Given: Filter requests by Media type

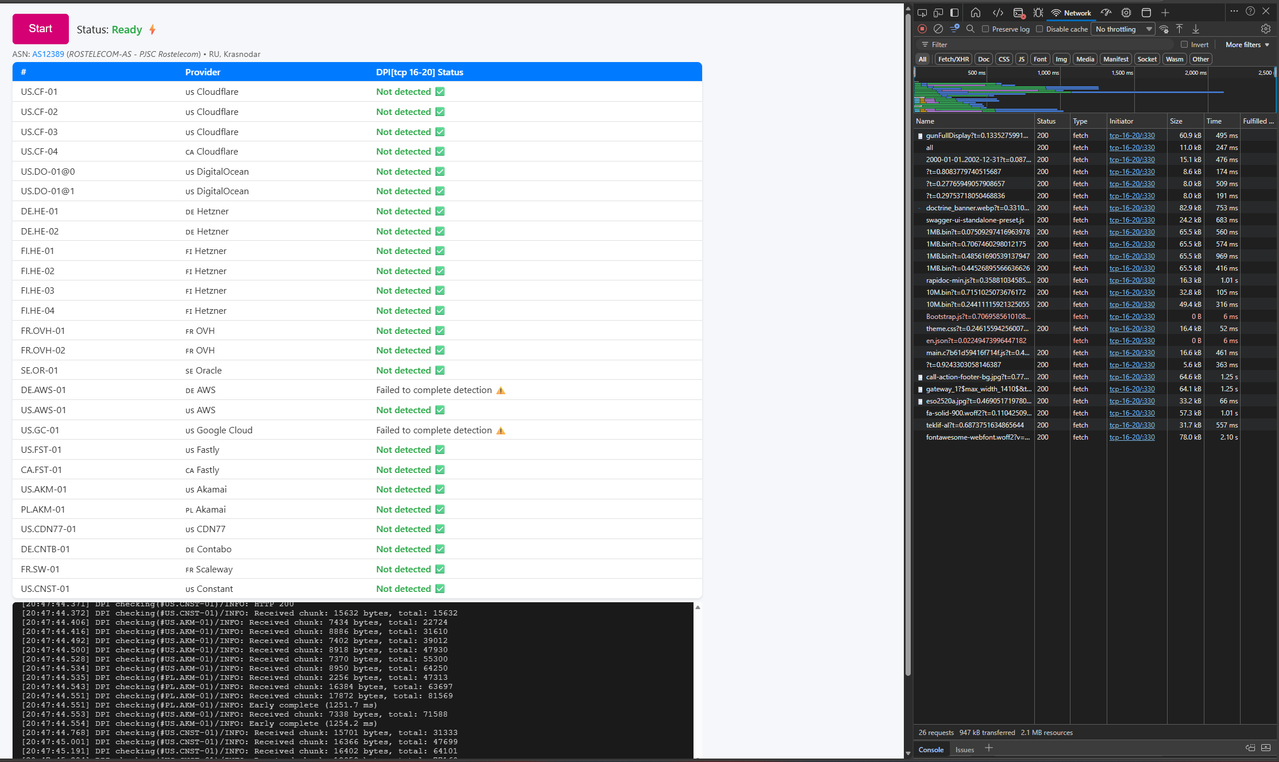Looking at the screenshot, I should pyautogui.click(x=1085, y=59).
